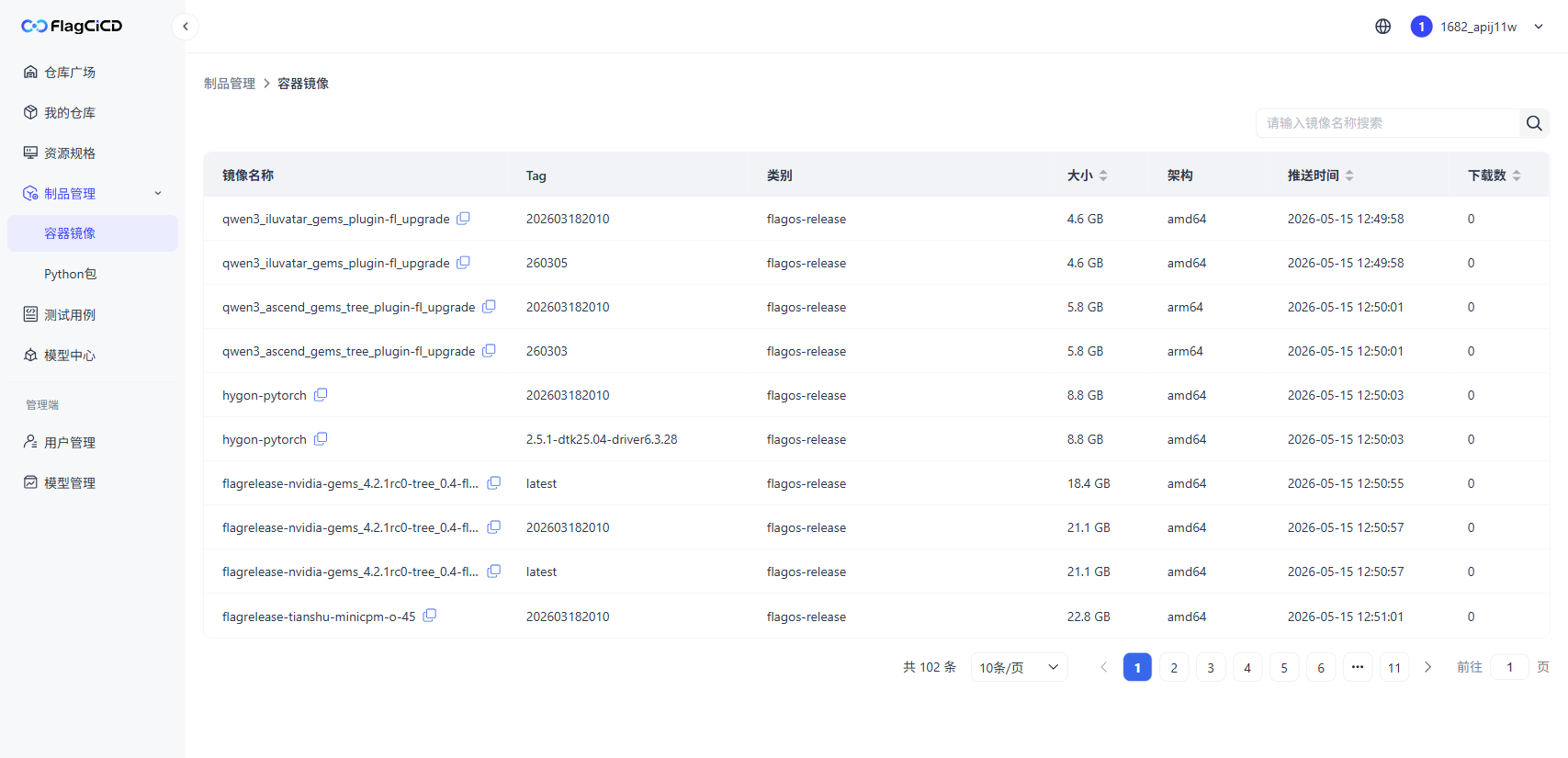Go to page 3
This screenshot has width=1568, height=758.
(1211, 667)
